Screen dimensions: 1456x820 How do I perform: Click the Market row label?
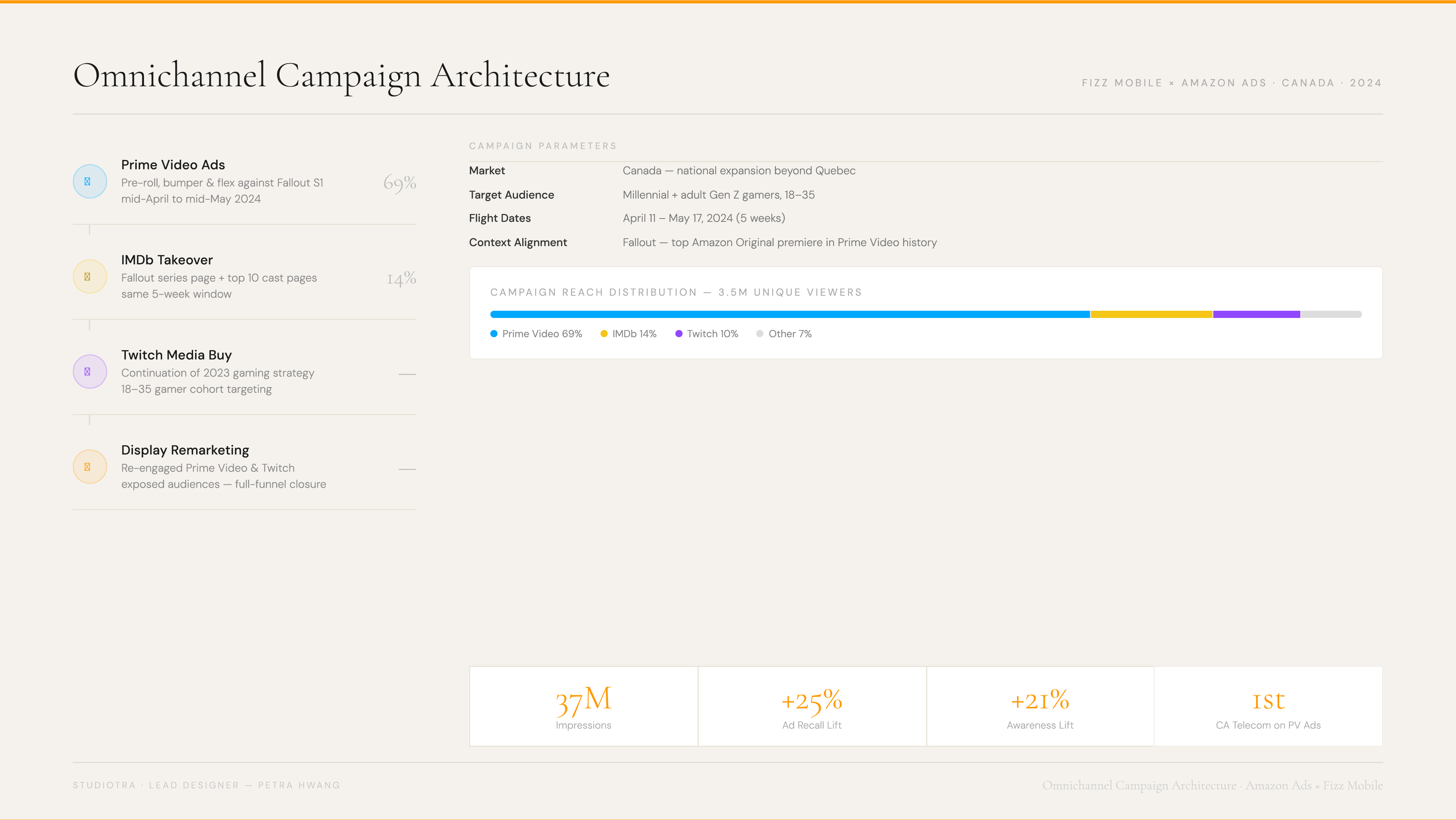point(487,170)
